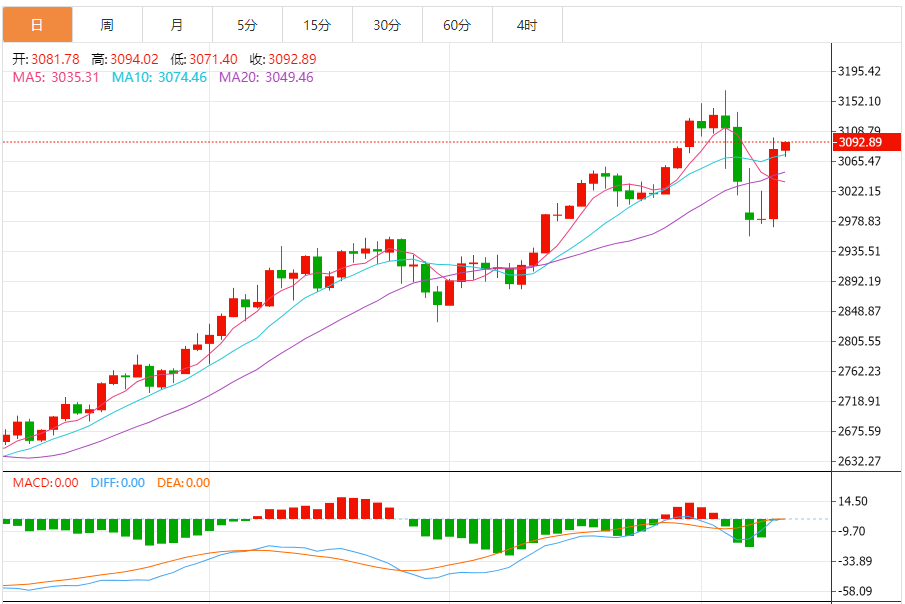
Task: Open the 30分 chart tab
Action: [387, 25]
